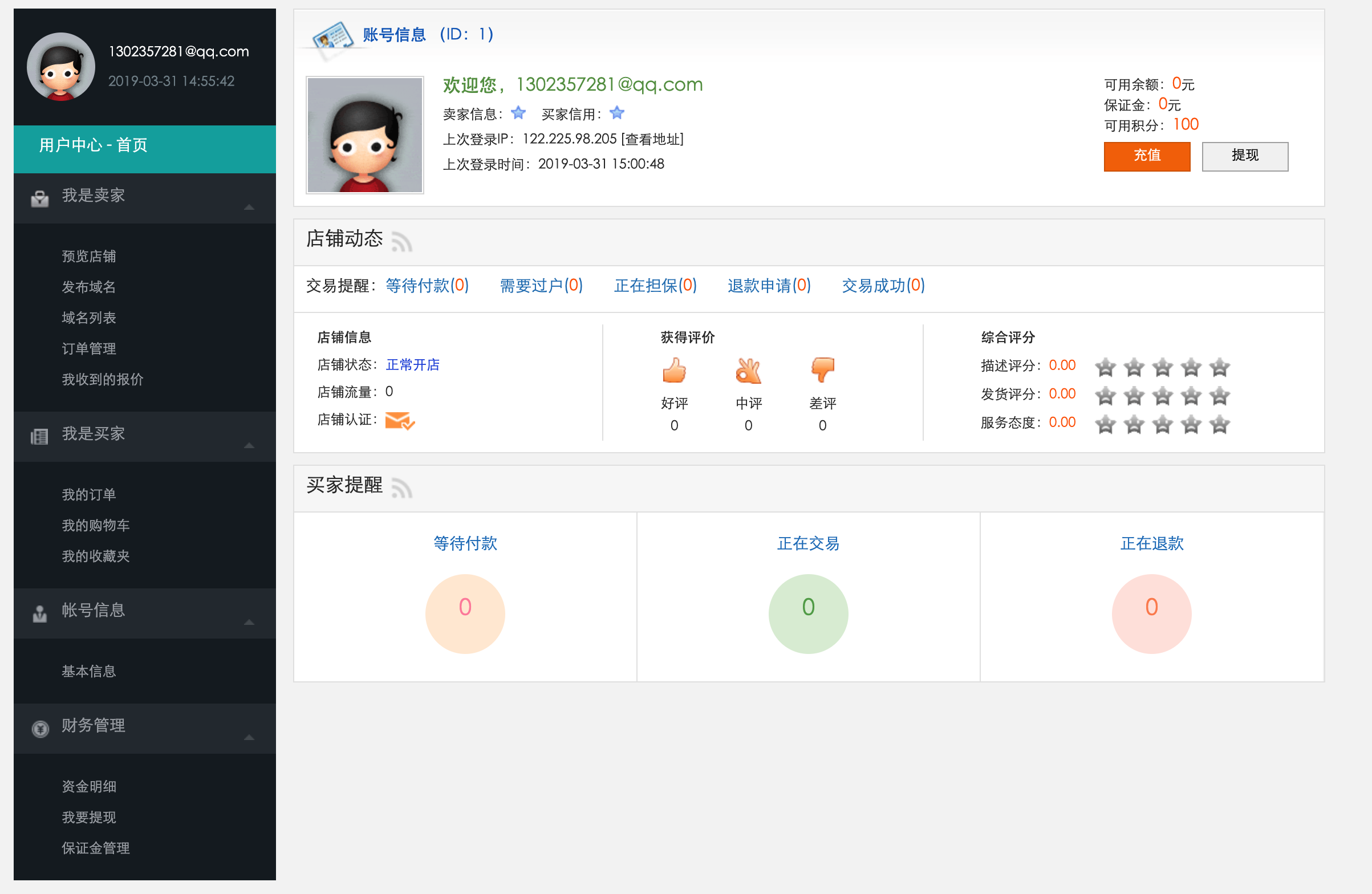
Task: Click the 提现 button
Action: [1245, 156]
